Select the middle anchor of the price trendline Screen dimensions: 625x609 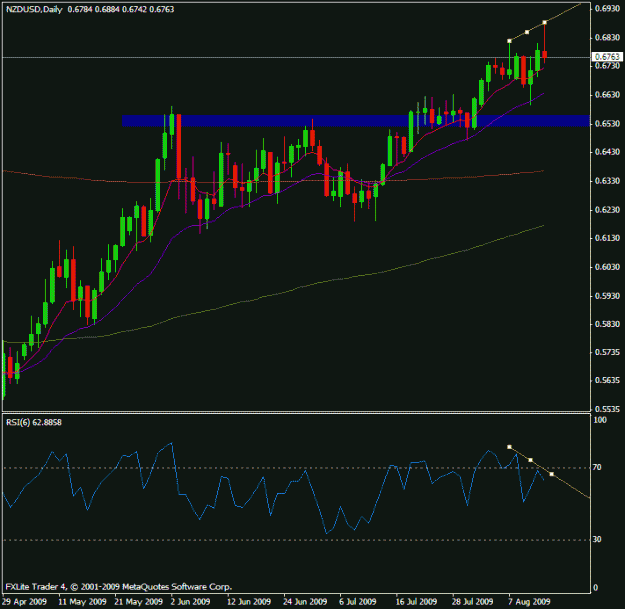[527, 32]
